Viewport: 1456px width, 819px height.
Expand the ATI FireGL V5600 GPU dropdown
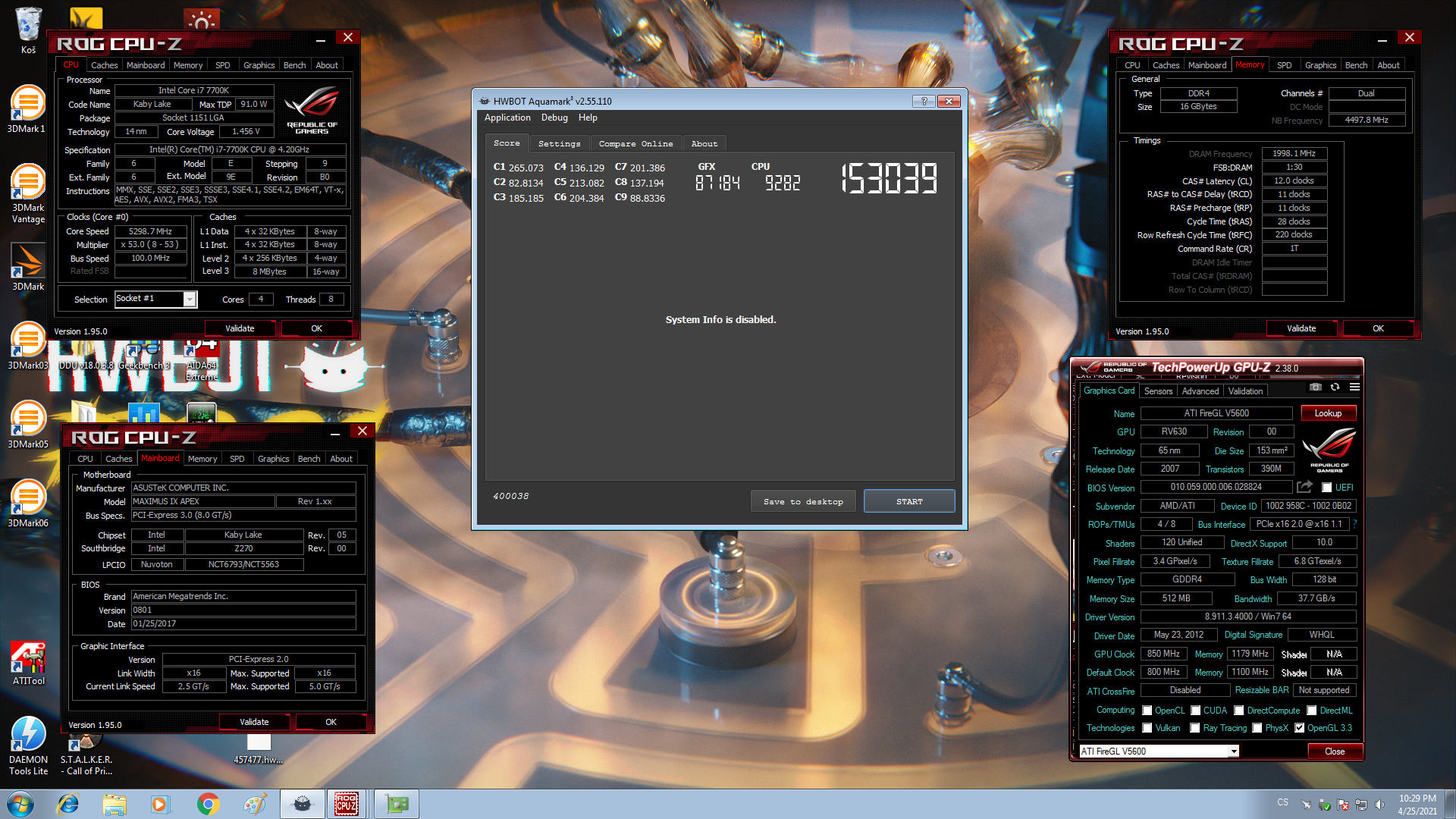pos(1234,751)
